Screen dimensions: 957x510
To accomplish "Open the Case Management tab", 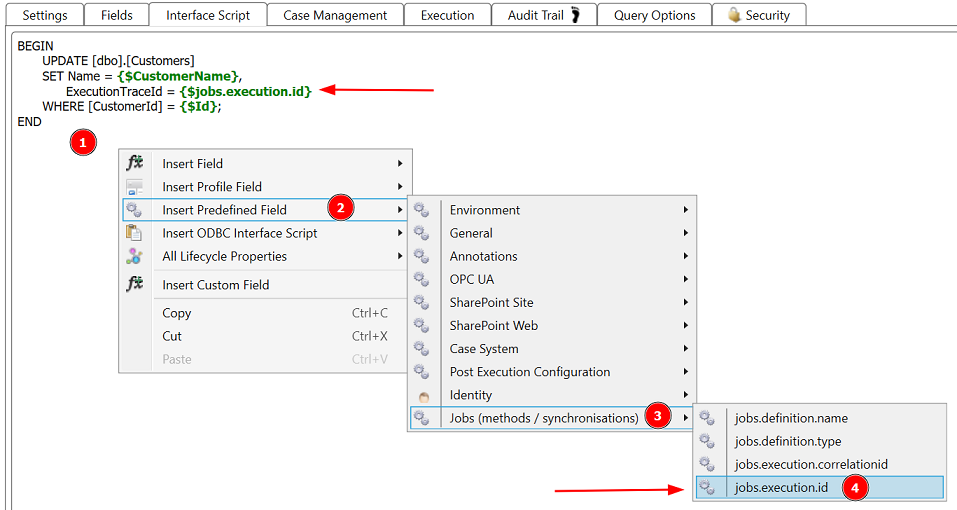I will [335, 15].
